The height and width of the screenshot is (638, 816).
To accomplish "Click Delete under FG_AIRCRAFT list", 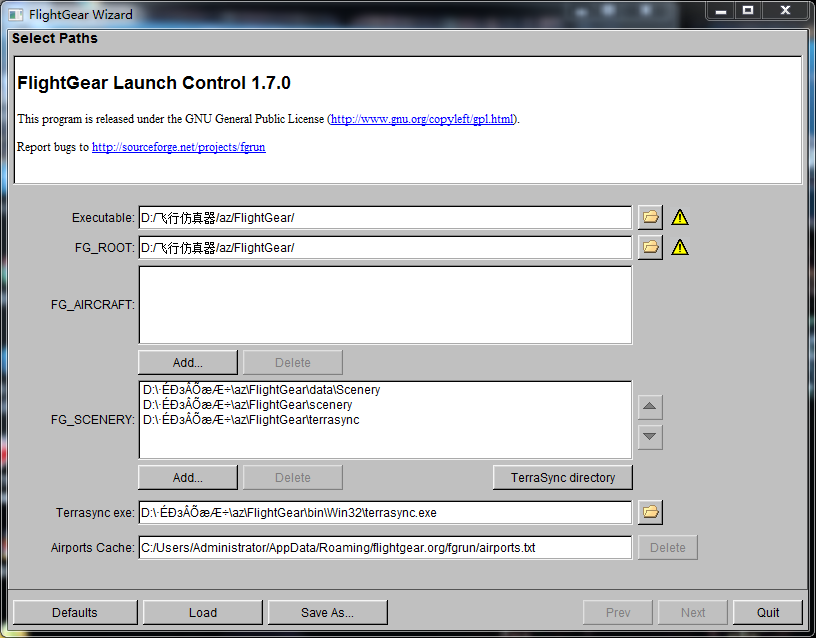I will click(292, 362).
